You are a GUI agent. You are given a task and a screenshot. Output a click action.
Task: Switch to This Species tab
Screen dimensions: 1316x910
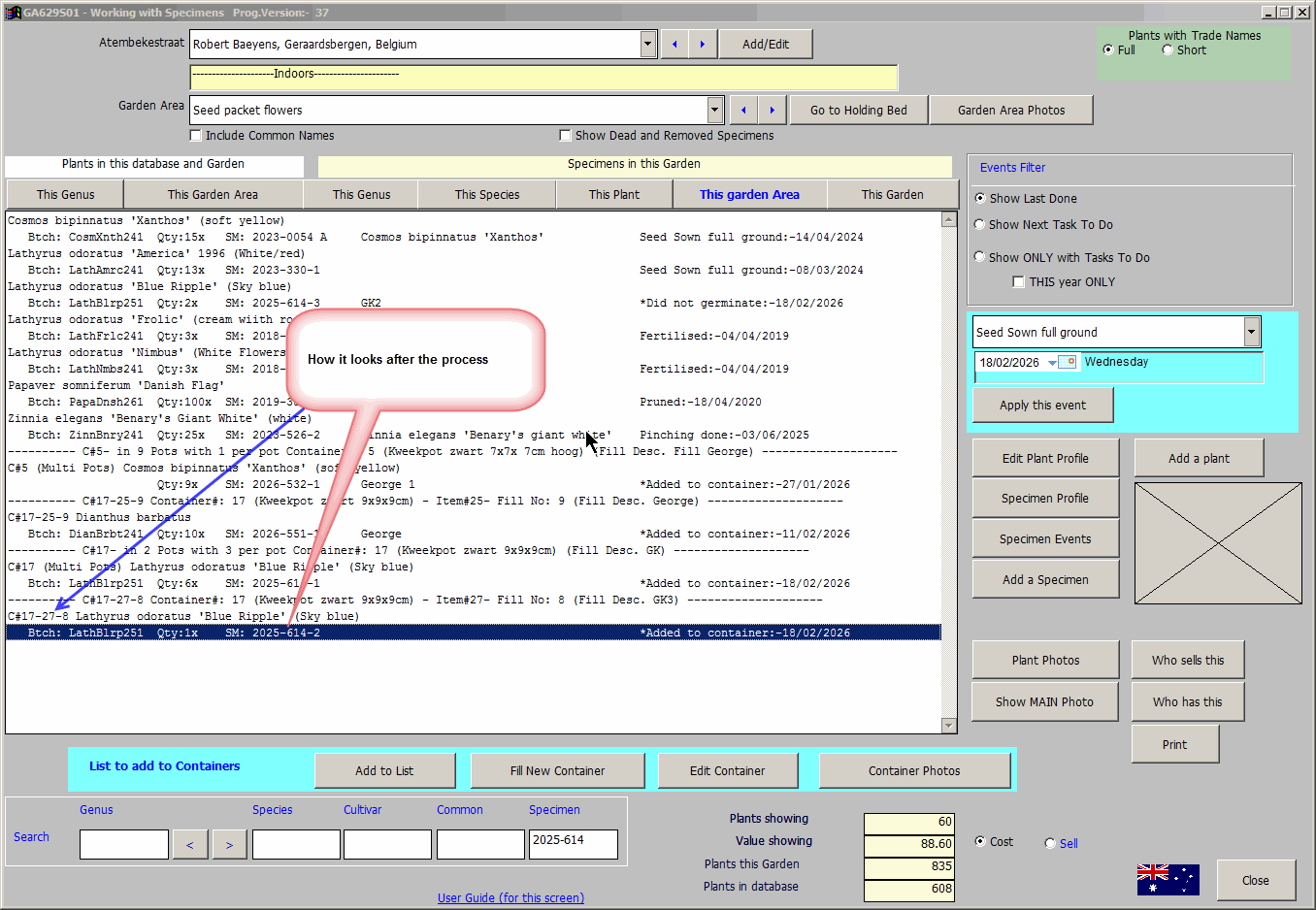[x=487, y=195]
